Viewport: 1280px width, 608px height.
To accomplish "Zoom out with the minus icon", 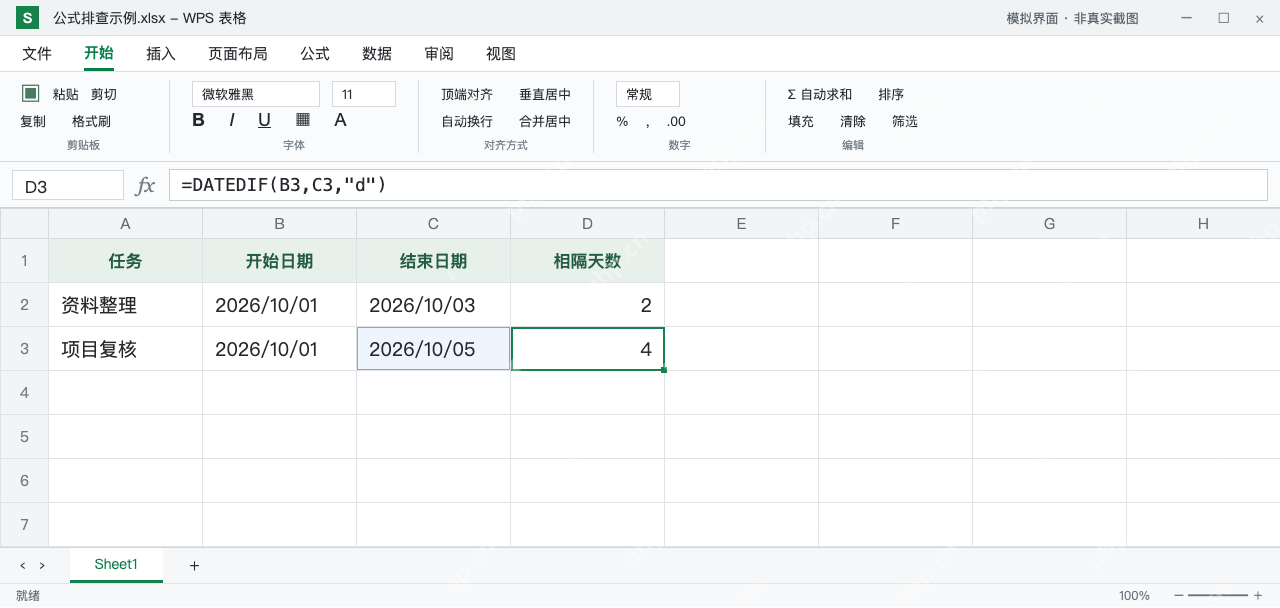I will tap(1179, 596).
